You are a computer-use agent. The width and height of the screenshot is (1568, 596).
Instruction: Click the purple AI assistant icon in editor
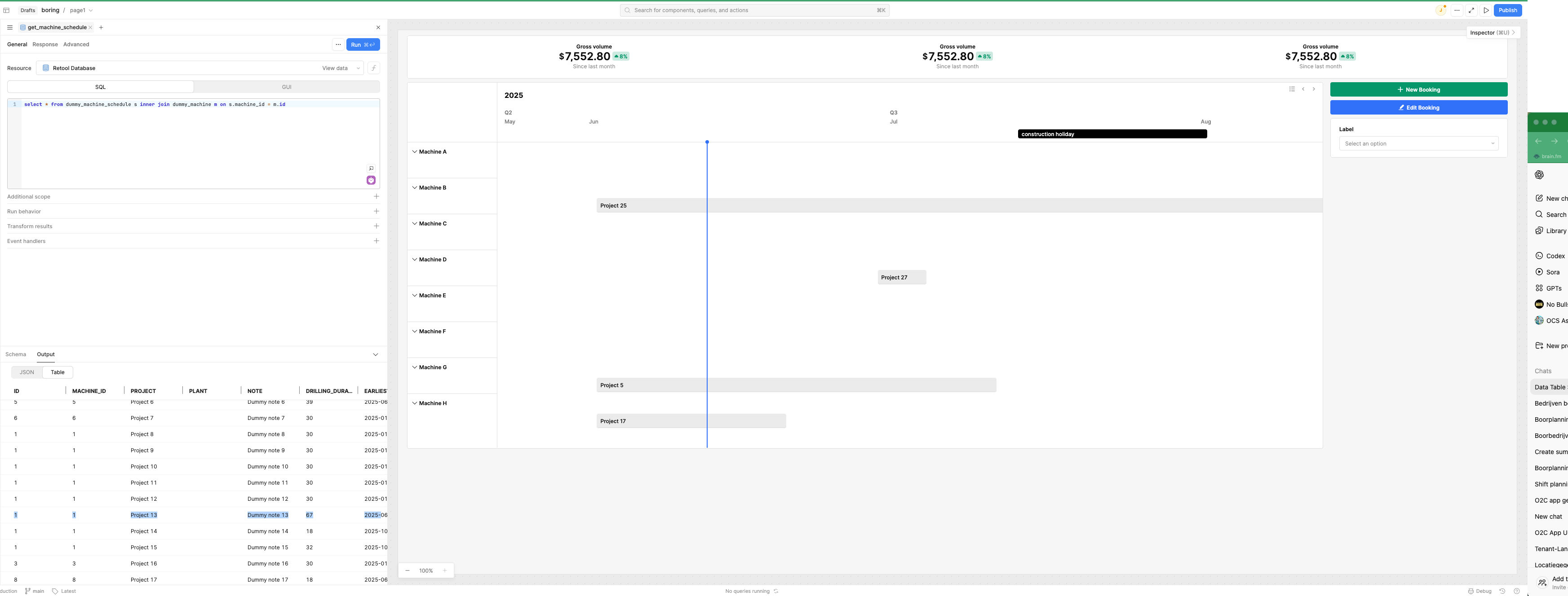tap(371, 180)
